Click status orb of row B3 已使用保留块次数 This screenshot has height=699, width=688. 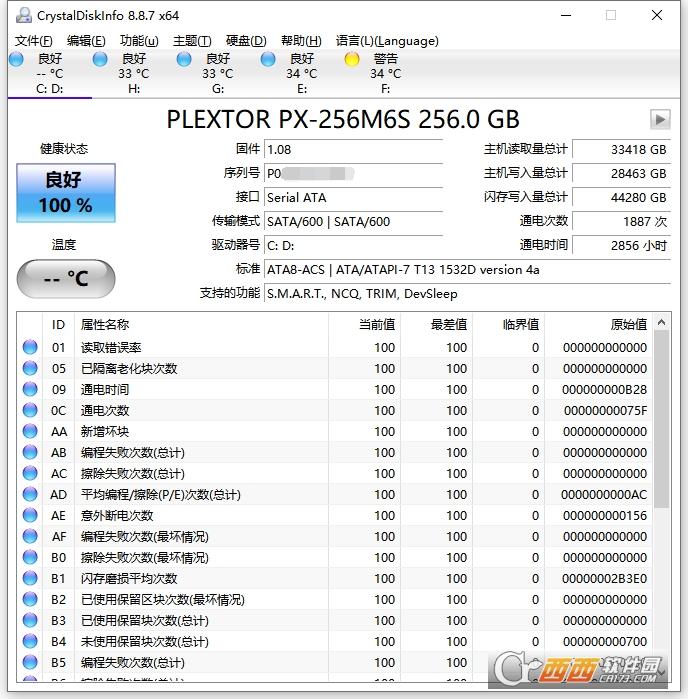tap(30, 620)
